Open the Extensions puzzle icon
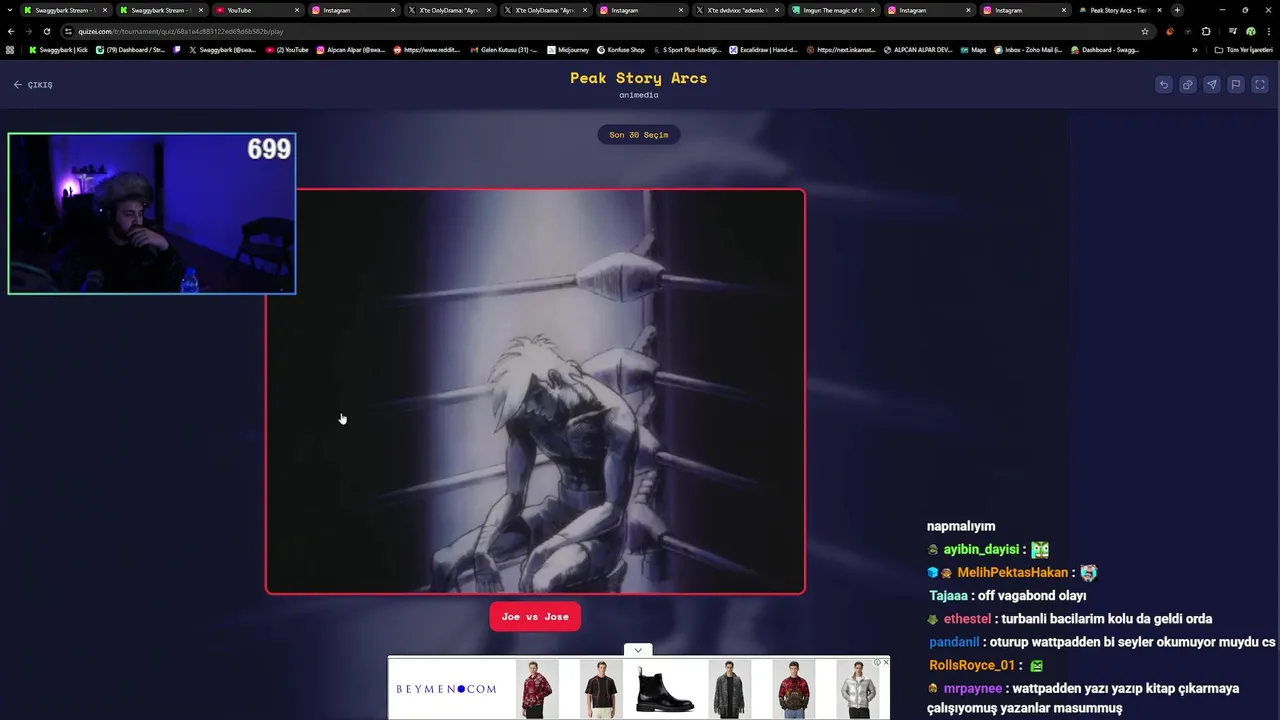This screenshot has width=1280, height=720. [1205, 31]
